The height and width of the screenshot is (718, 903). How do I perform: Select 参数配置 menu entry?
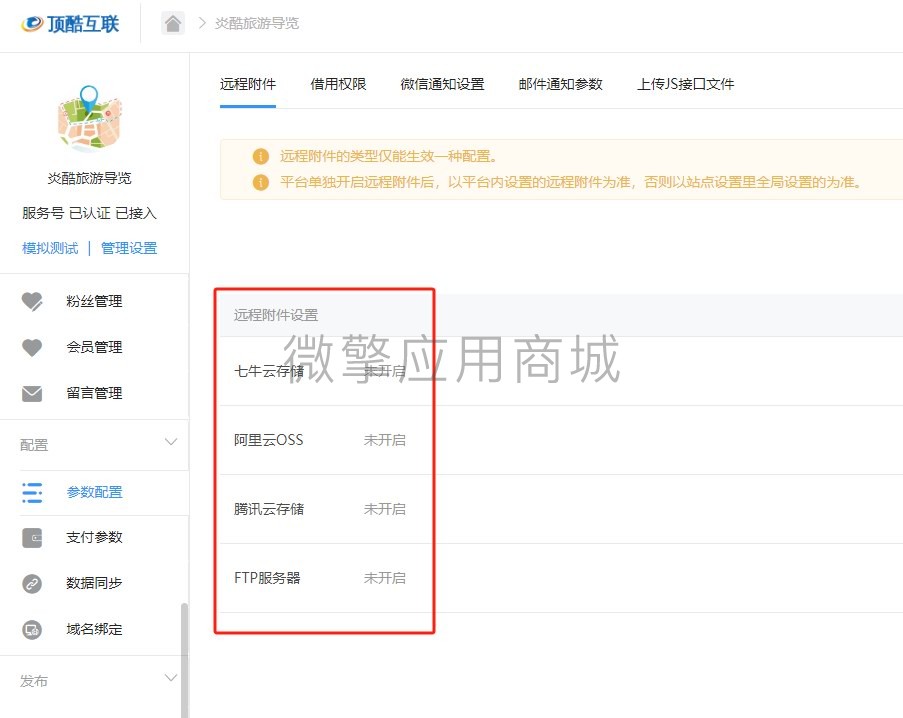click(94, 492)
